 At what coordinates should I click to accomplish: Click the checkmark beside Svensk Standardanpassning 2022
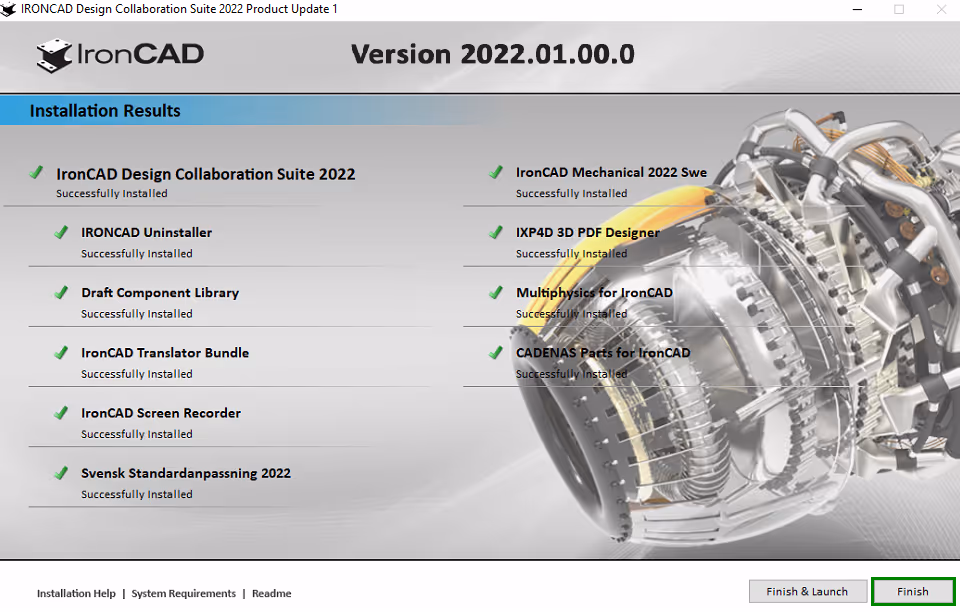pos(61,472)
